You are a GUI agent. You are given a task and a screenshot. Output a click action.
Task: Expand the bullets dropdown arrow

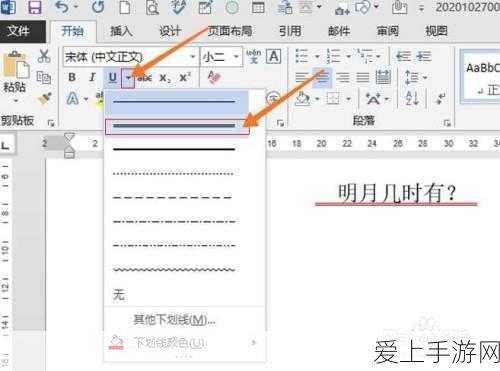(x=317, y=56)
